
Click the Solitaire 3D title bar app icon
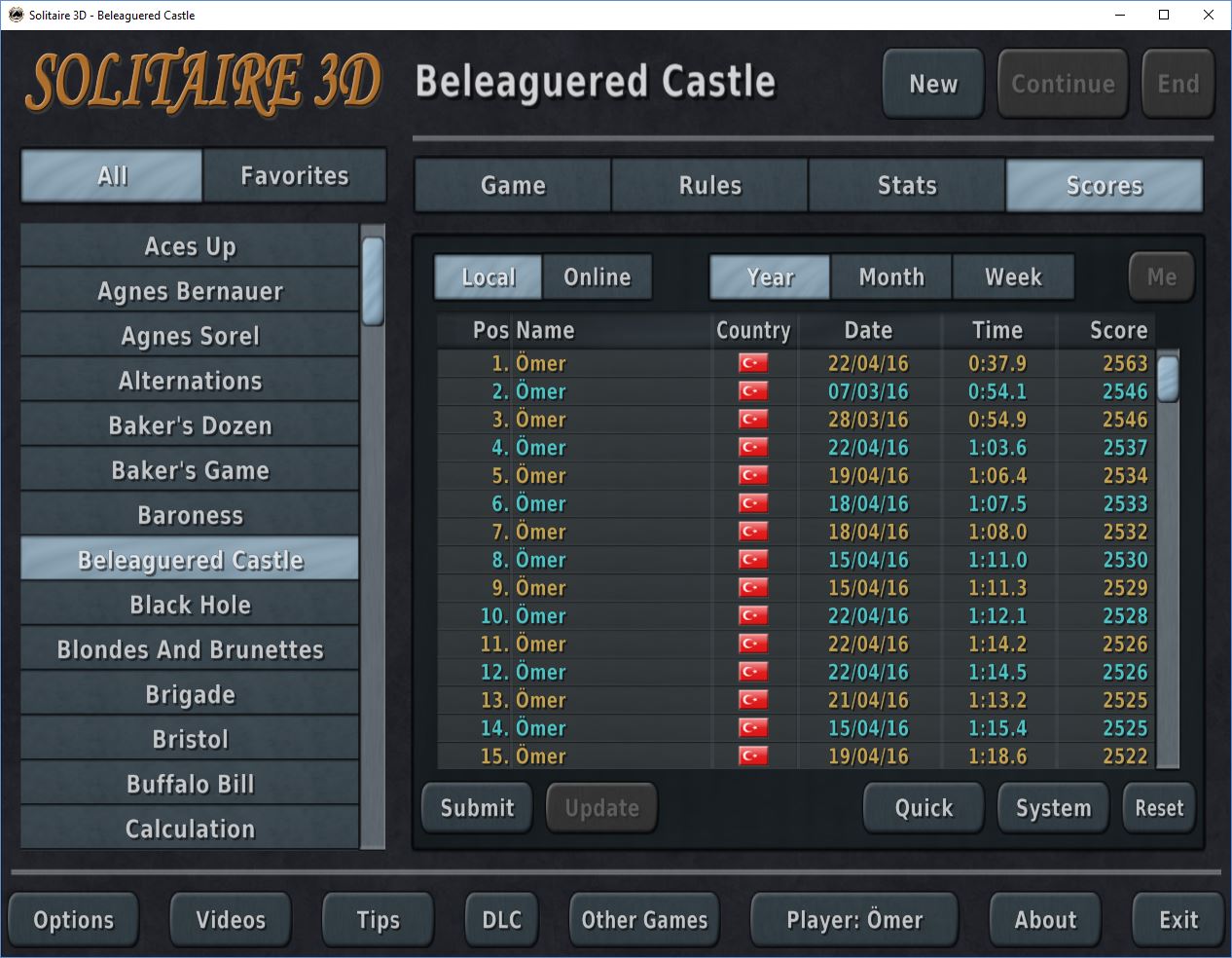[x=16, y=15]
